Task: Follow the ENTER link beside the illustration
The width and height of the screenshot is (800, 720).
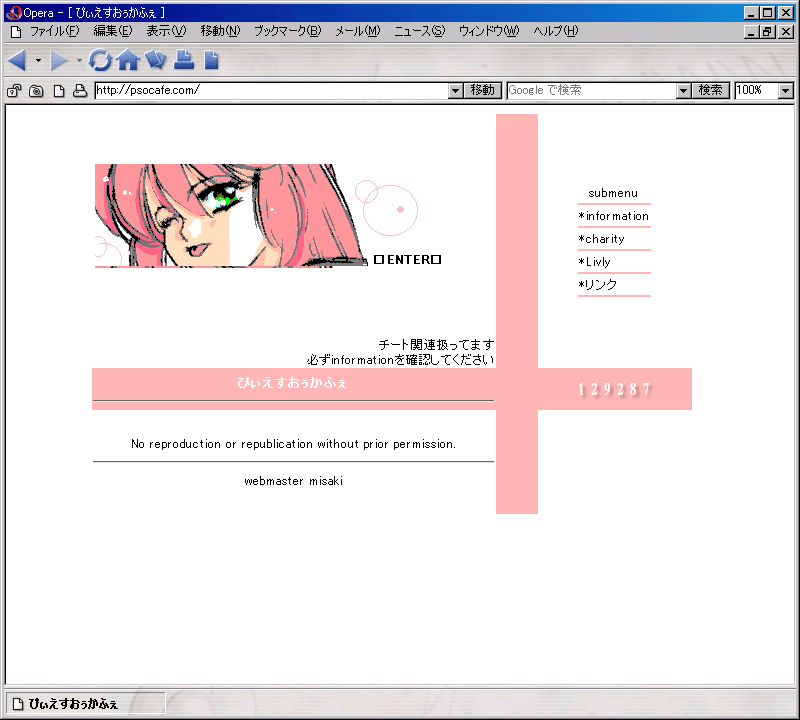Action: [407, 260]
